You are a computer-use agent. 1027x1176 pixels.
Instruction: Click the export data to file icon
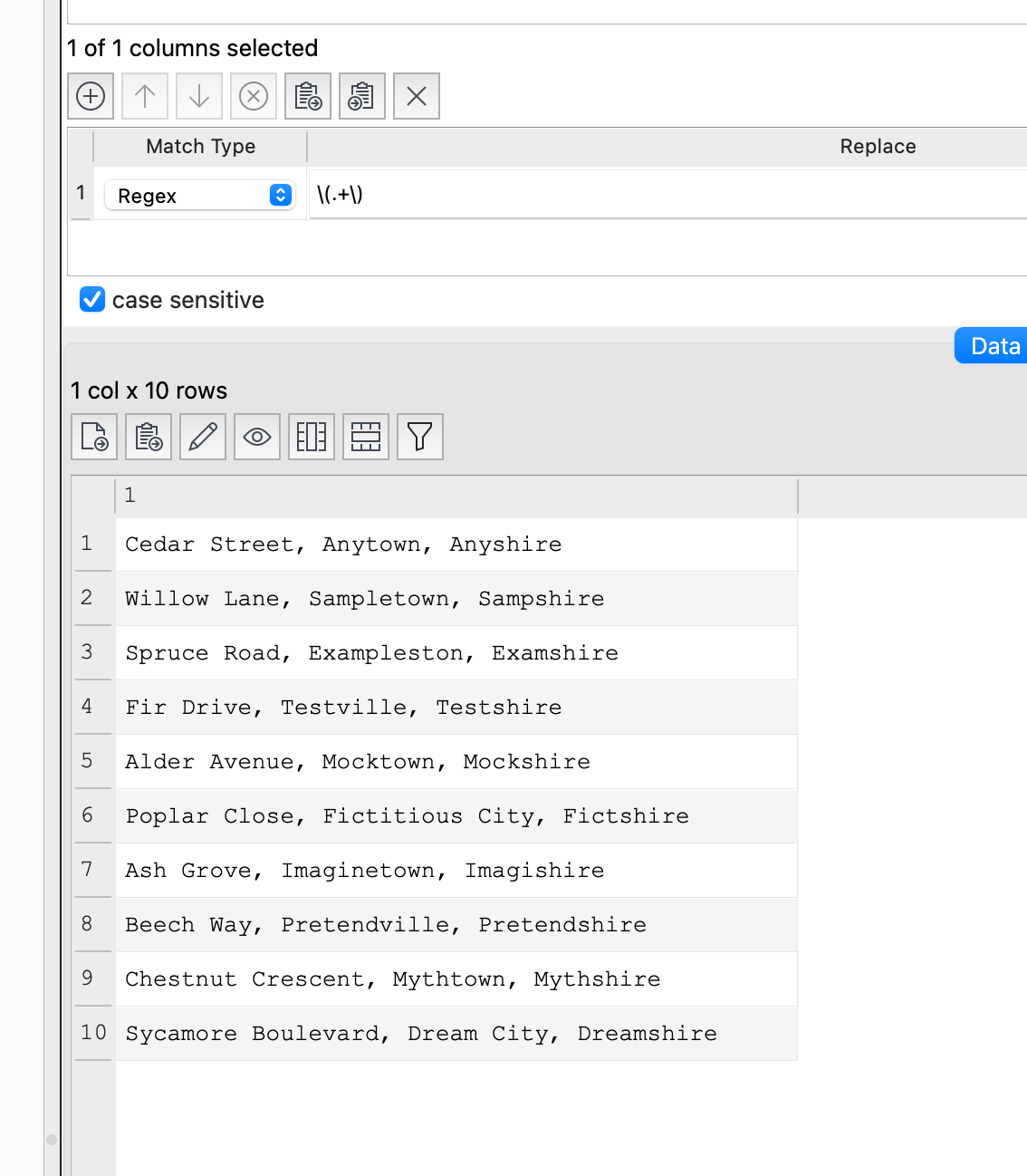click(94, 437)
